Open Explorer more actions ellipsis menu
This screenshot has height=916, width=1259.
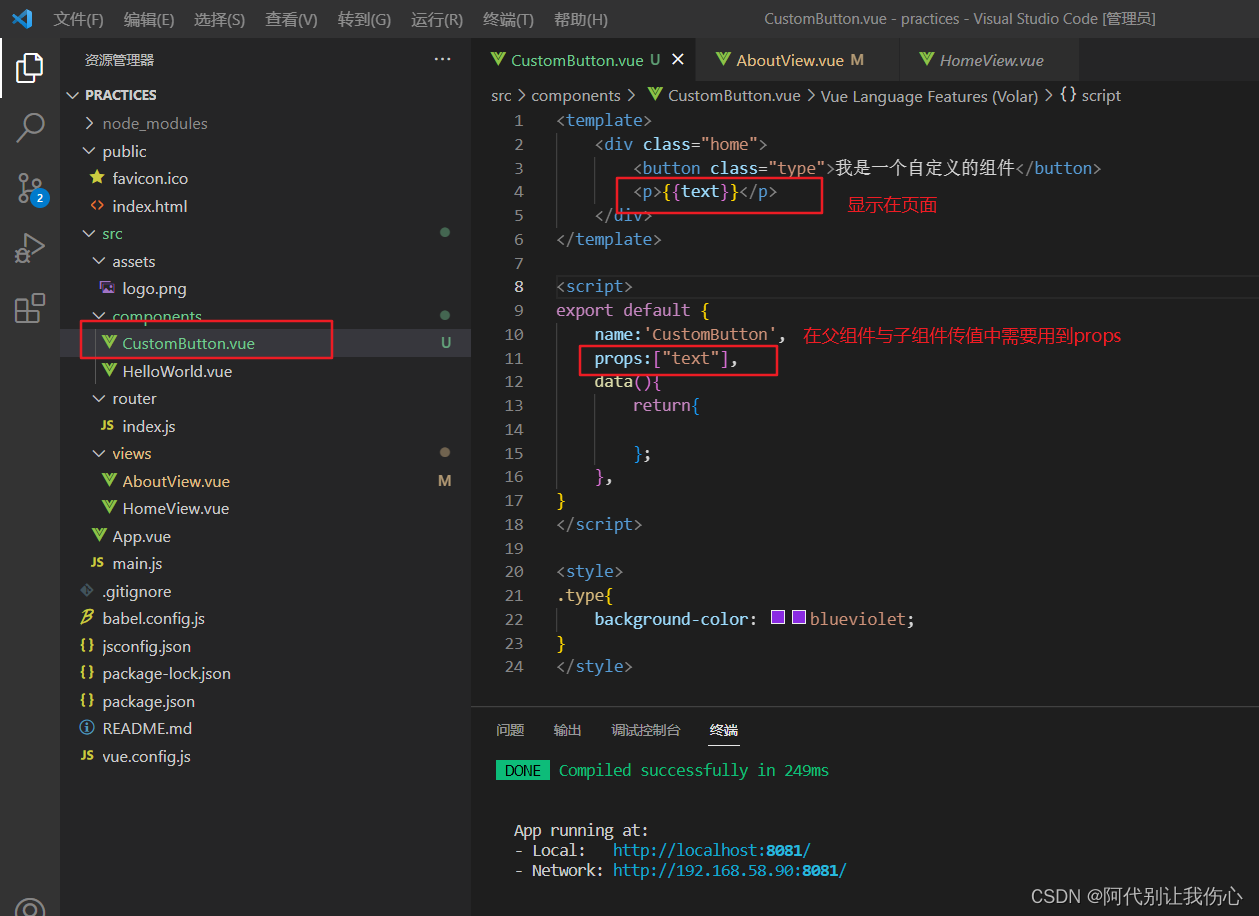pyautogui.click(x=442, y=60)
